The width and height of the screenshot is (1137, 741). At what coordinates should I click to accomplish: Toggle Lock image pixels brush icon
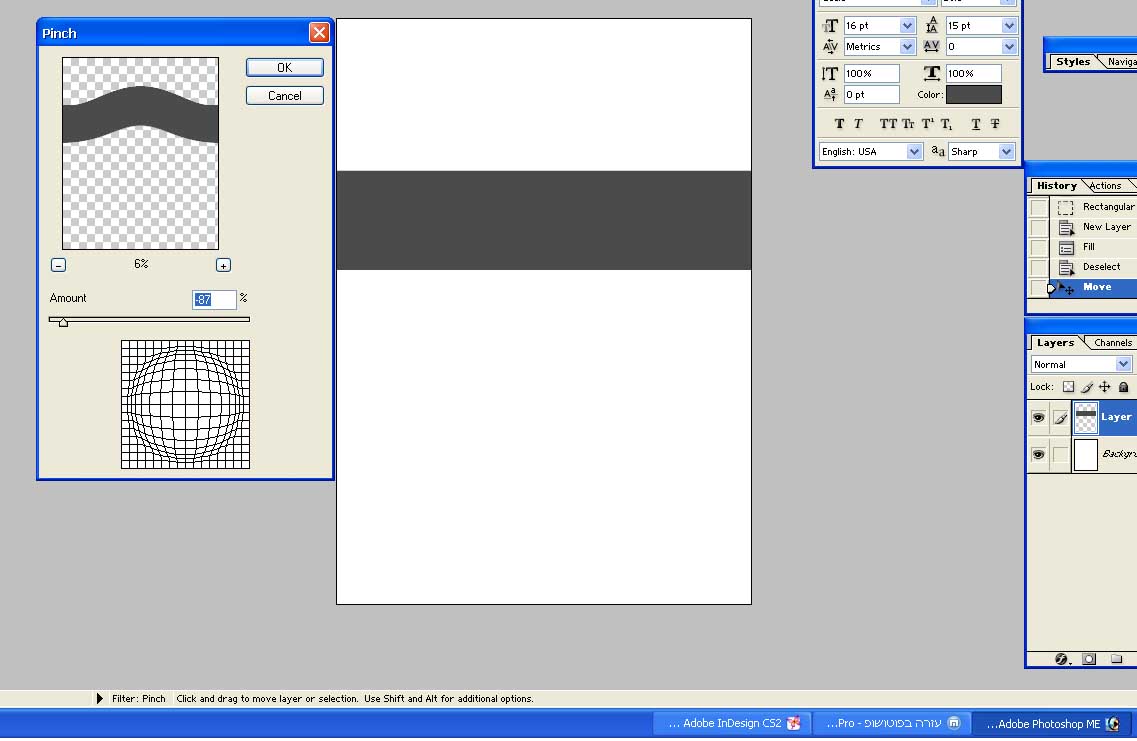(1086, 387)
